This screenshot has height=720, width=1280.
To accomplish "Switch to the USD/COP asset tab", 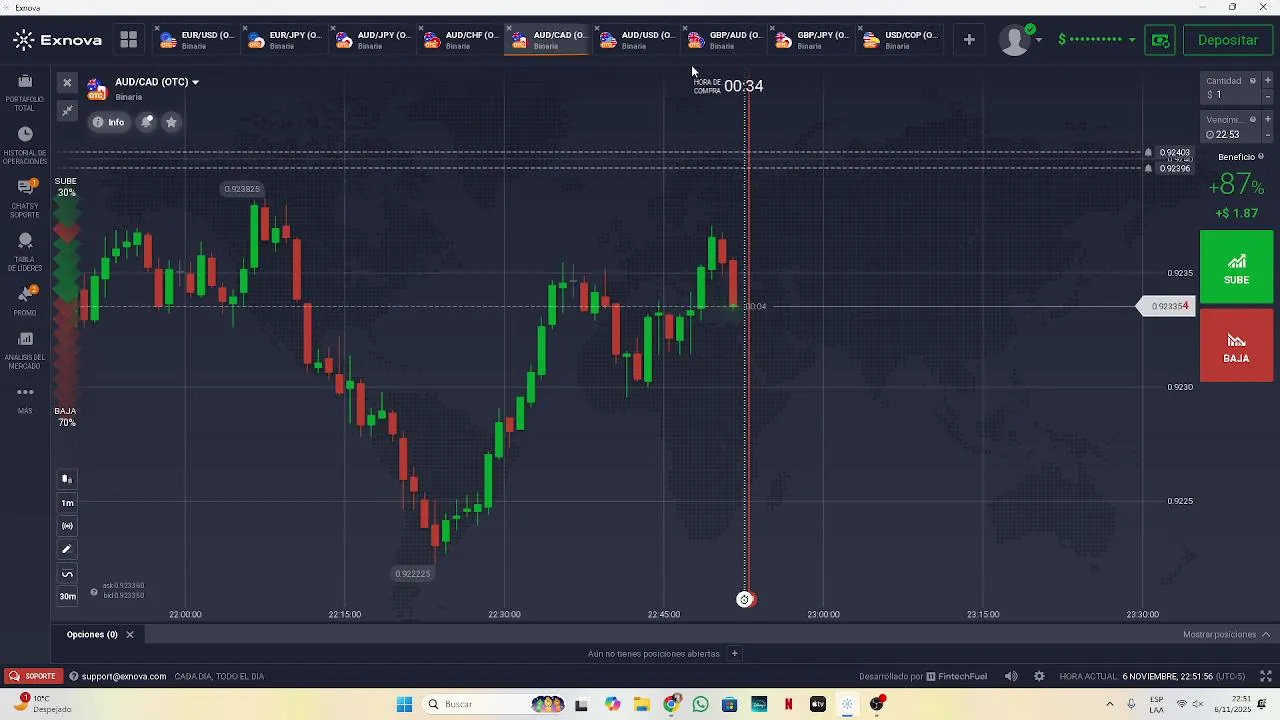I will pos(901,40).
